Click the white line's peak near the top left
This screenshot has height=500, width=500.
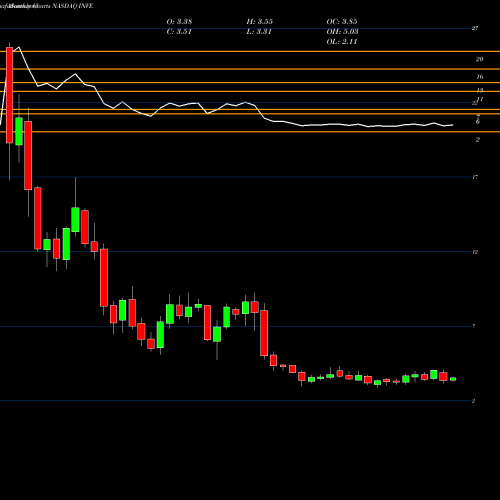point(19,47)
